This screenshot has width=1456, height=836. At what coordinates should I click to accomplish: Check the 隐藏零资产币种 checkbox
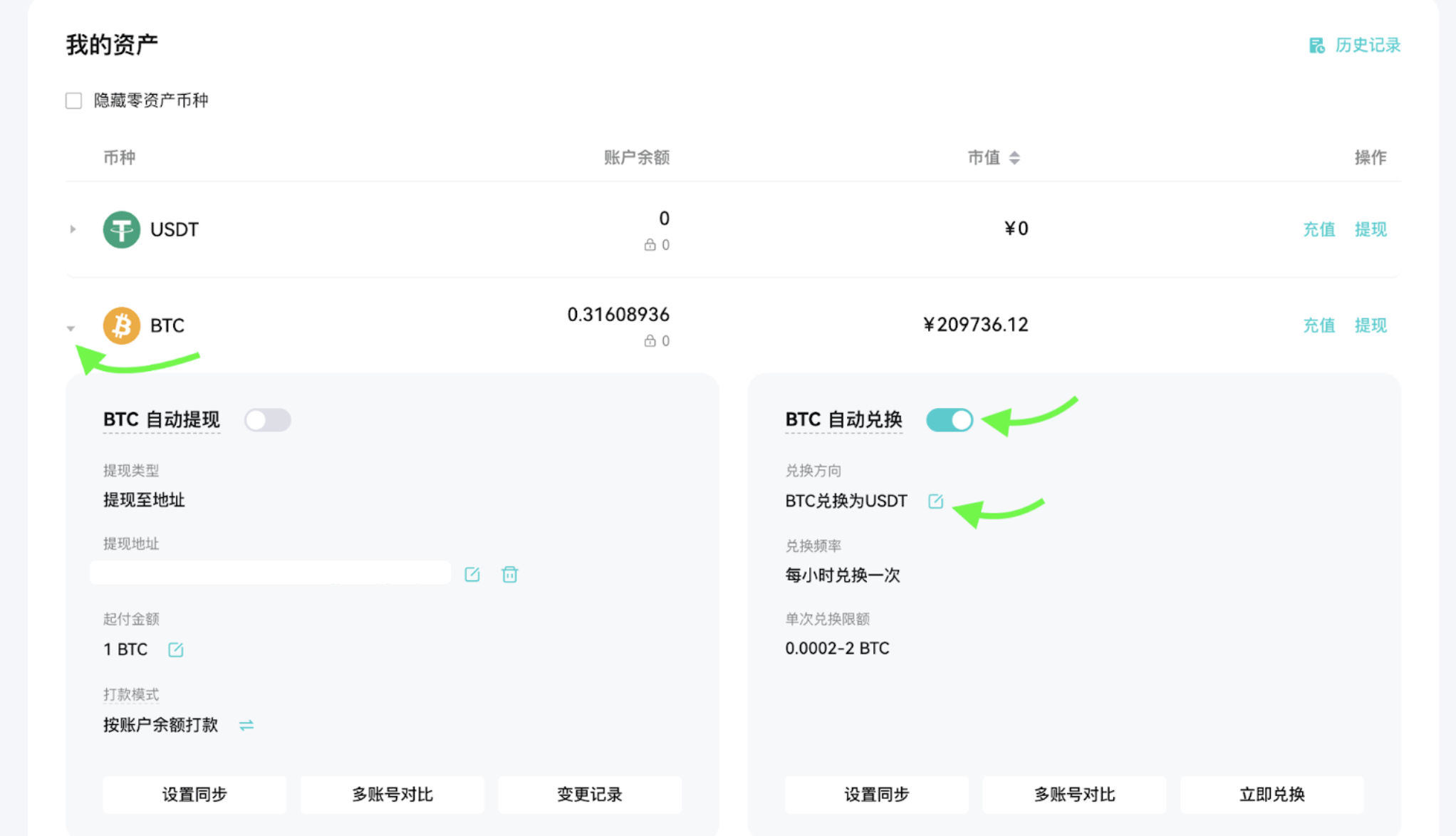[x=74, y=100]
